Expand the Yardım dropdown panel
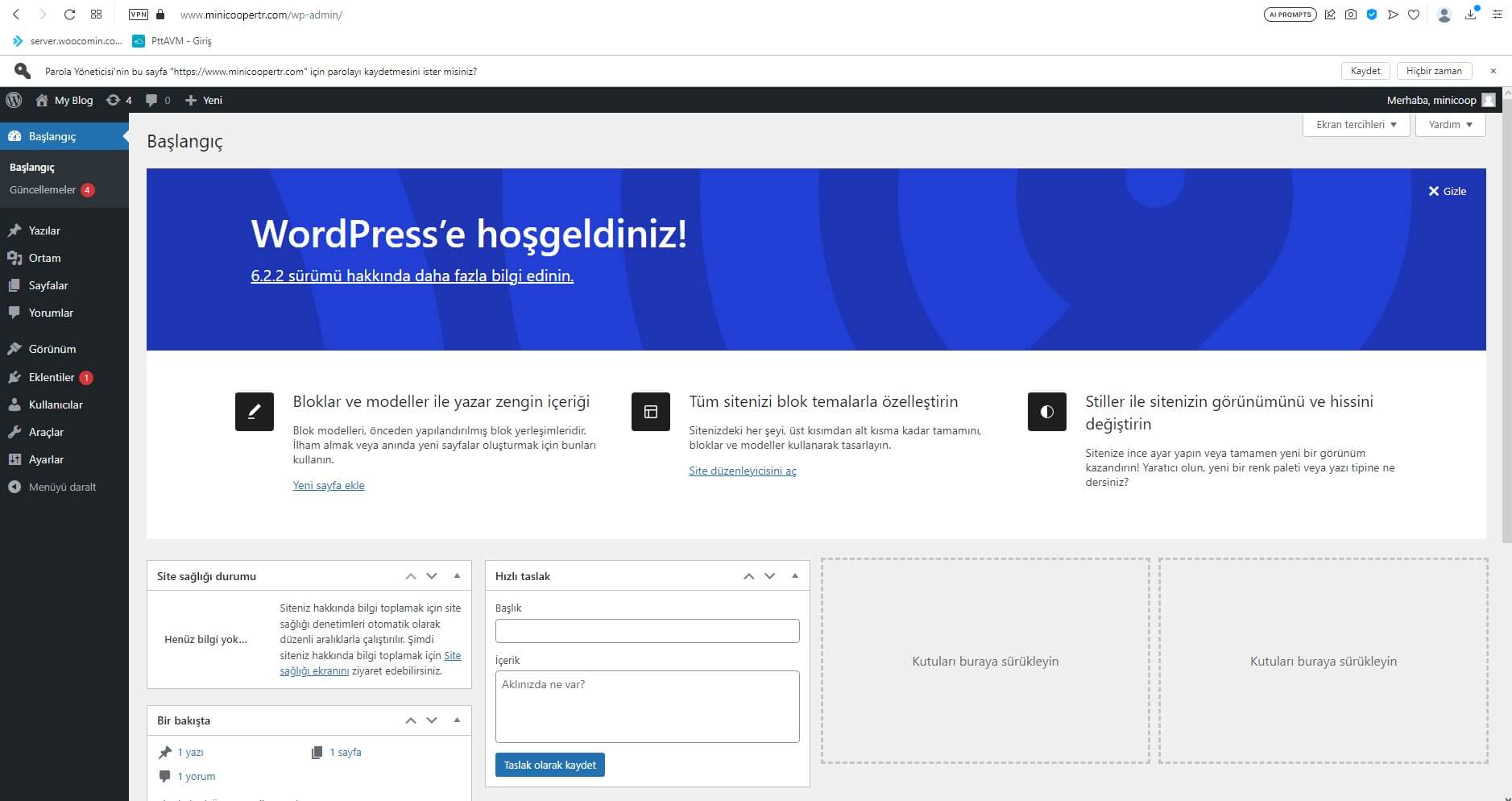1512x801 pixels. (1450, 124)
